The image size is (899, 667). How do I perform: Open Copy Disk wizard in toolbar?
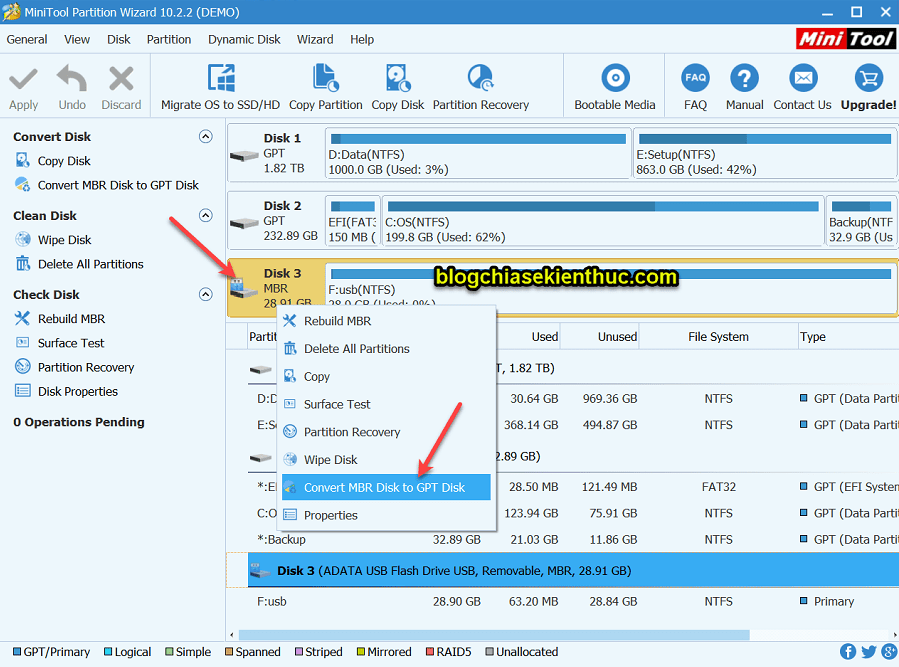398,87
